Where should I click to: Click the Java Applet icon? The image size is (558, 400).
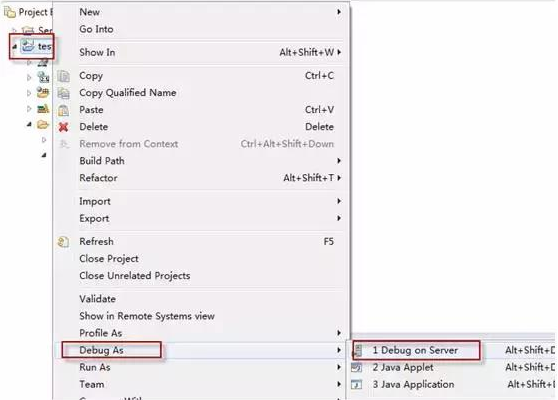[357, 367]
